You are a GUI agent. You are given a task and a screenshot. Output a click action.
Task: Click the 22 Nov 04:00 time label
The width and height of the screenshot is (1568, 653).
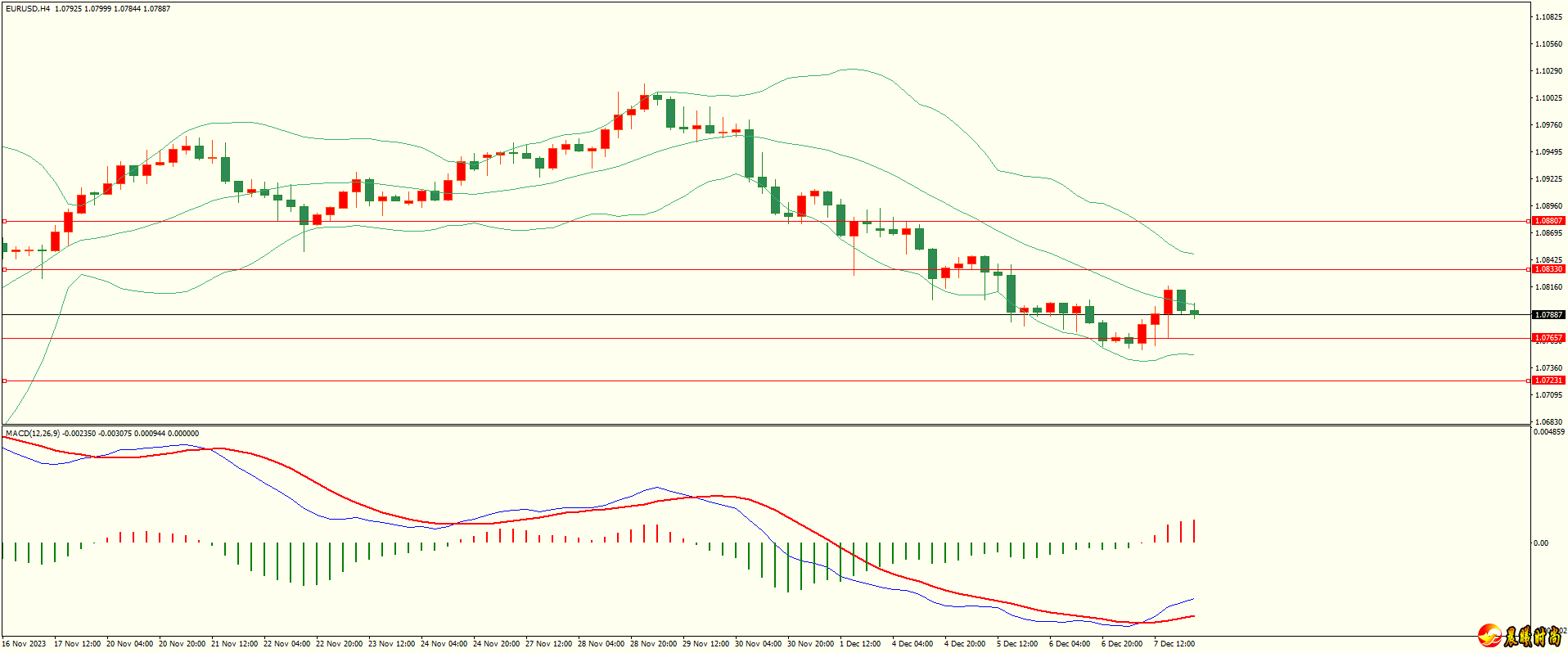point(286,644)
